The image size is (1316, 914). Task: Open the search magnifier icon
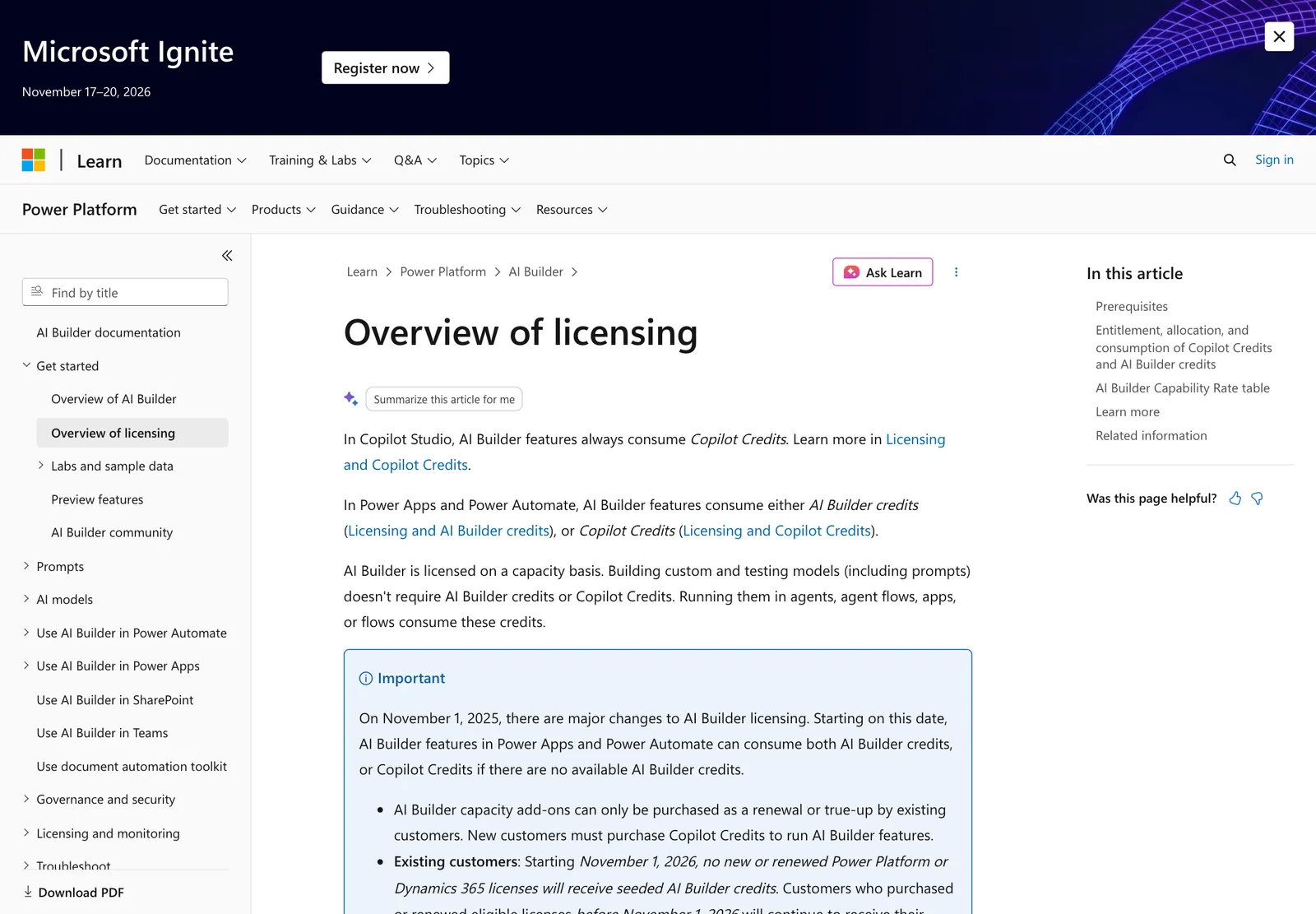click(1230, 160)
